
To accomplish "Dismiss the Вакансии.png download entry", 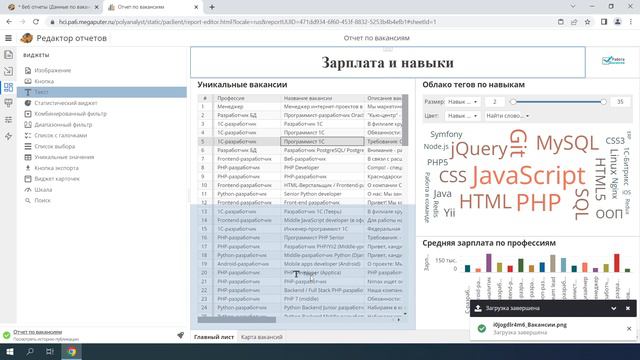I will (x=629, y=328).
